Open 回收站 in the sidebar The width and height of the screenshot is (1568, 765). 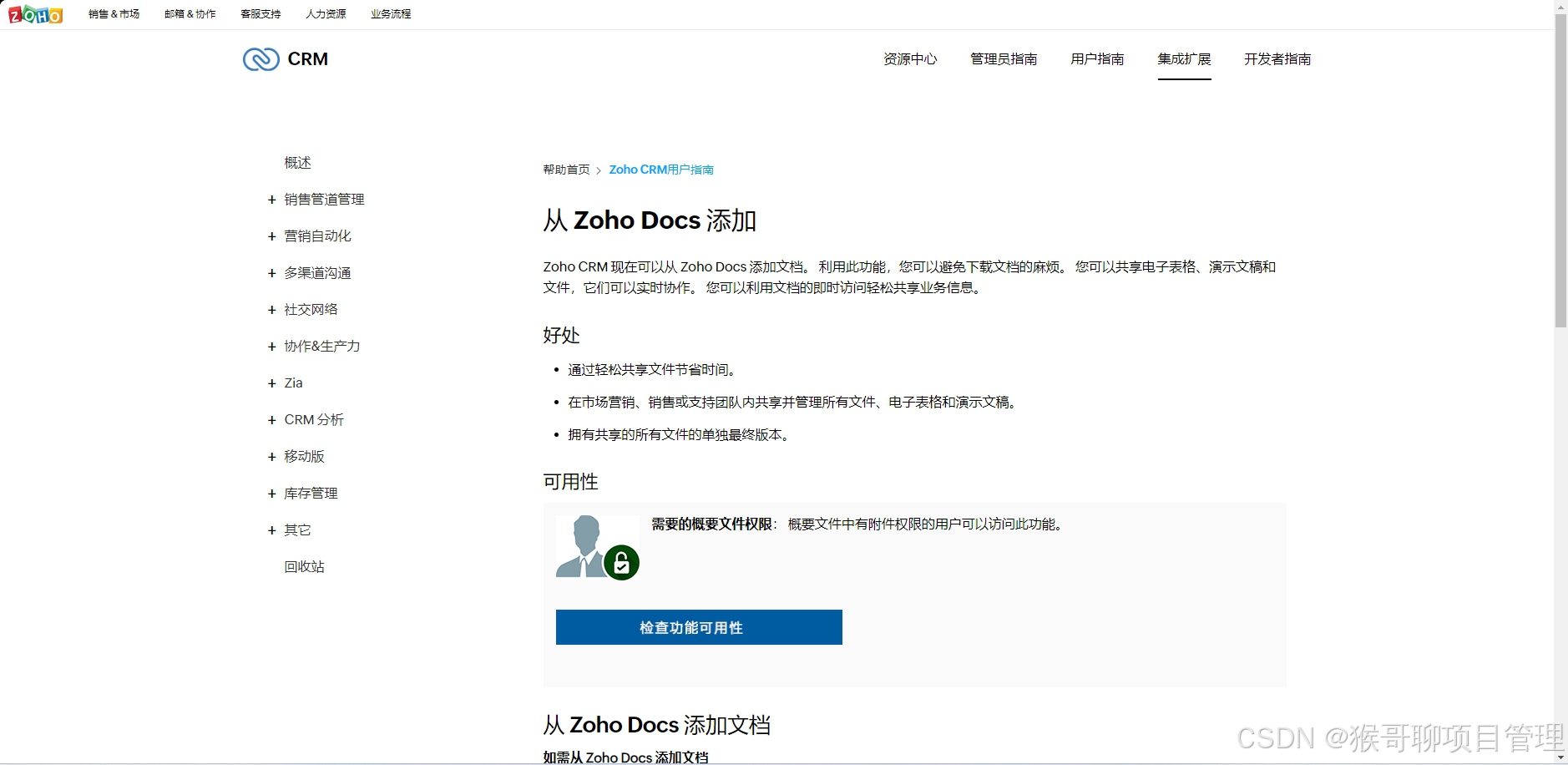(304, 567)
